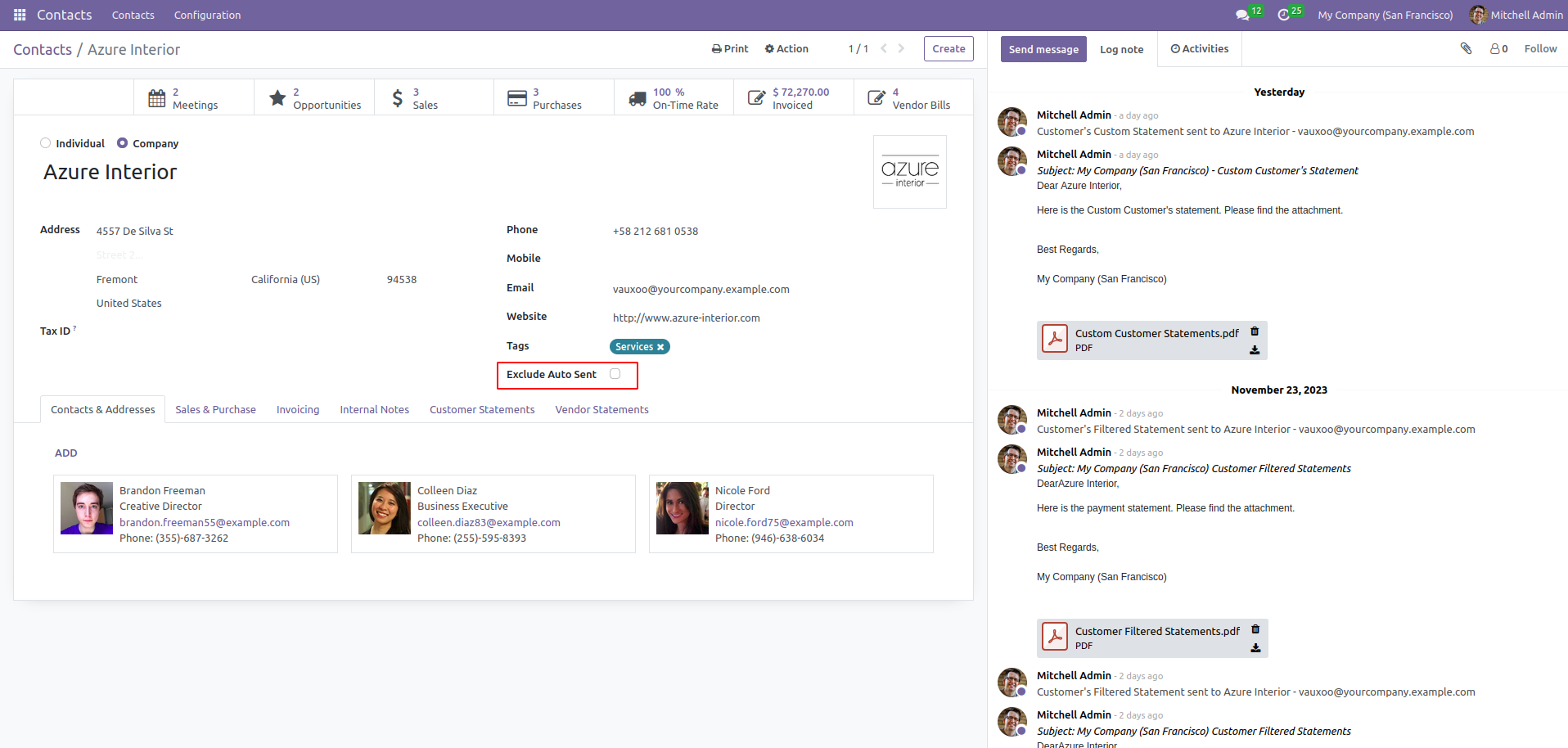The image size is (1568, 748).
Task: Open the Activities button in chatter
Action: point(1200,49)
